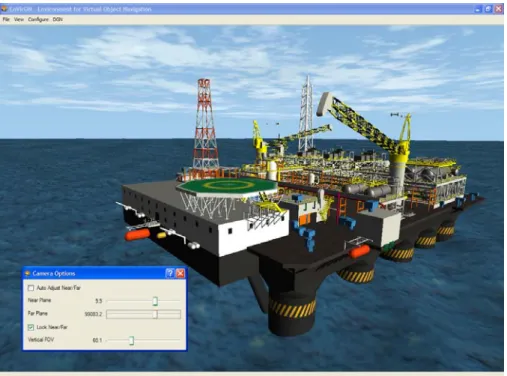Click the Far Plane label
The image size is (507, 376).
point(38,313)
